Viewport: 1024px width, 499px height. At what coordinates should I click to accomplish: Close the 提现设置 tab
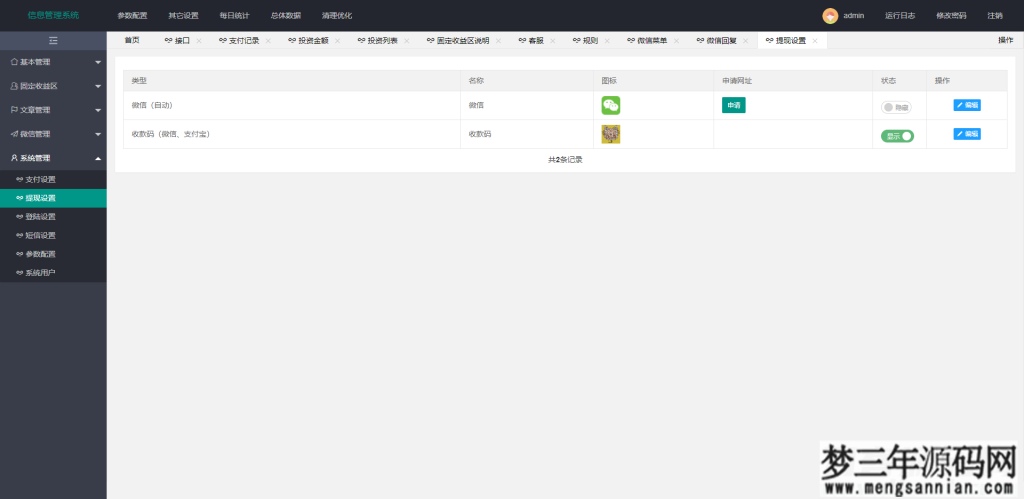pos(815,41)
